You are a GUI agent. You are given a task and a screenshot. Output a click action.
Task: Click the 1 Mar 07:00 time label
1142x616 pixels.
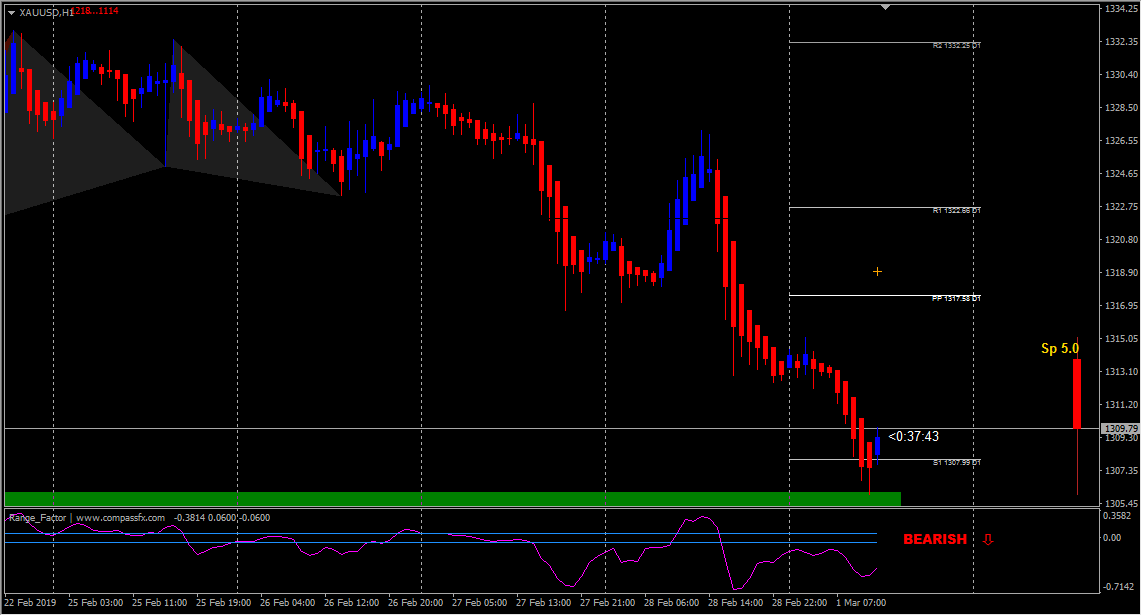(861, 603)
